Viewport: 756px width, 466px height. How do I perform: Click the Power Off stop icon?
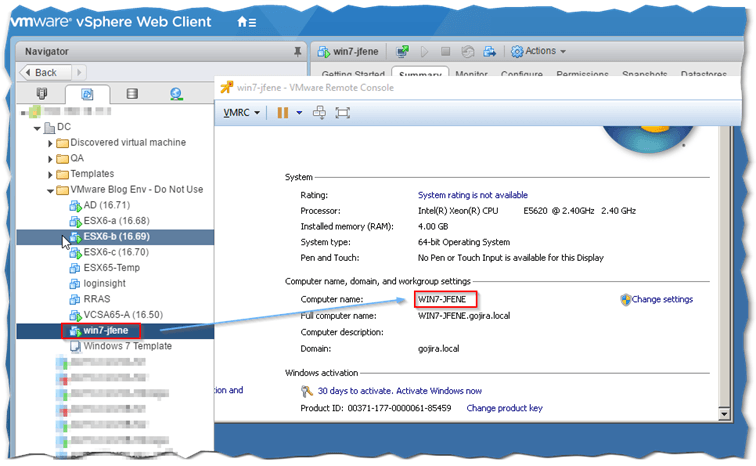coord(446,51)
